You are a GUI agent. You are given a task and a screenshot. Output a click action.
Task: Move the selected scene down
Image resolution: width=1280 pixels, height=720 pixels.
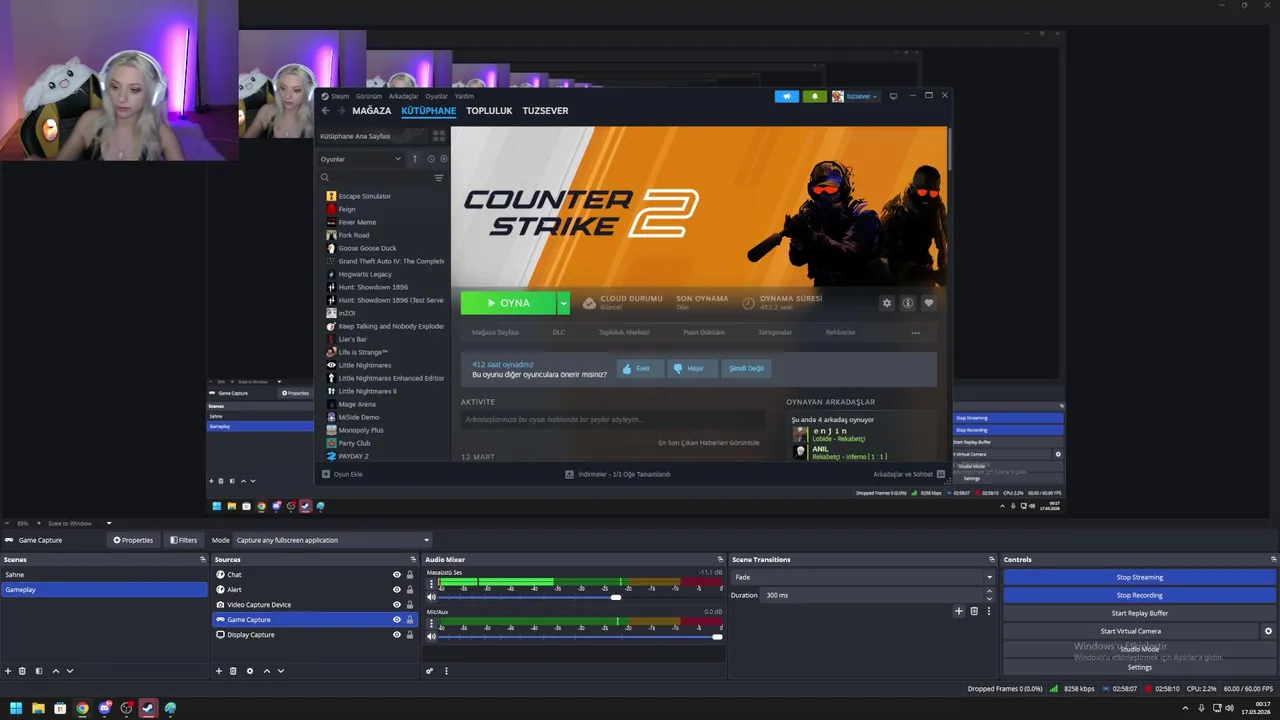[x=70, y=671]
